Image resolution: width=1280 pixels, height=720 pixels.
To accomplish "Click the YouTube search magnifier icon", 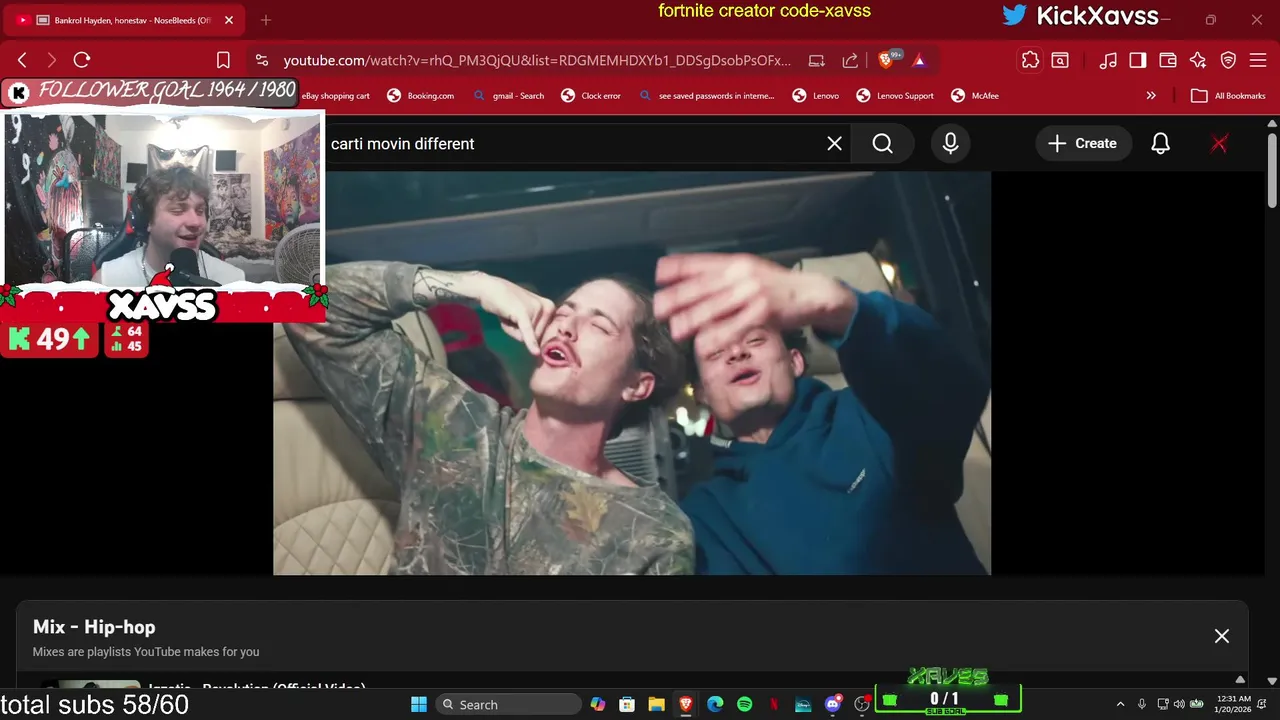I will click(882, 144).
